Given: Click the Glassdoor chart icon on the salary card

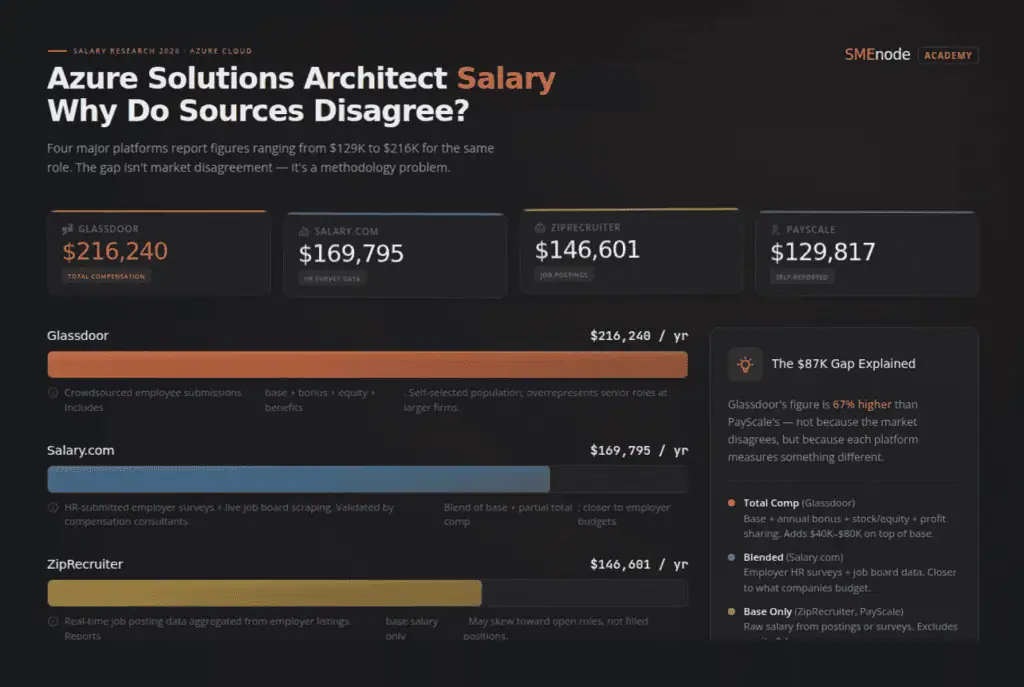Looking at the screenshot, I should (x=64, y=228).
